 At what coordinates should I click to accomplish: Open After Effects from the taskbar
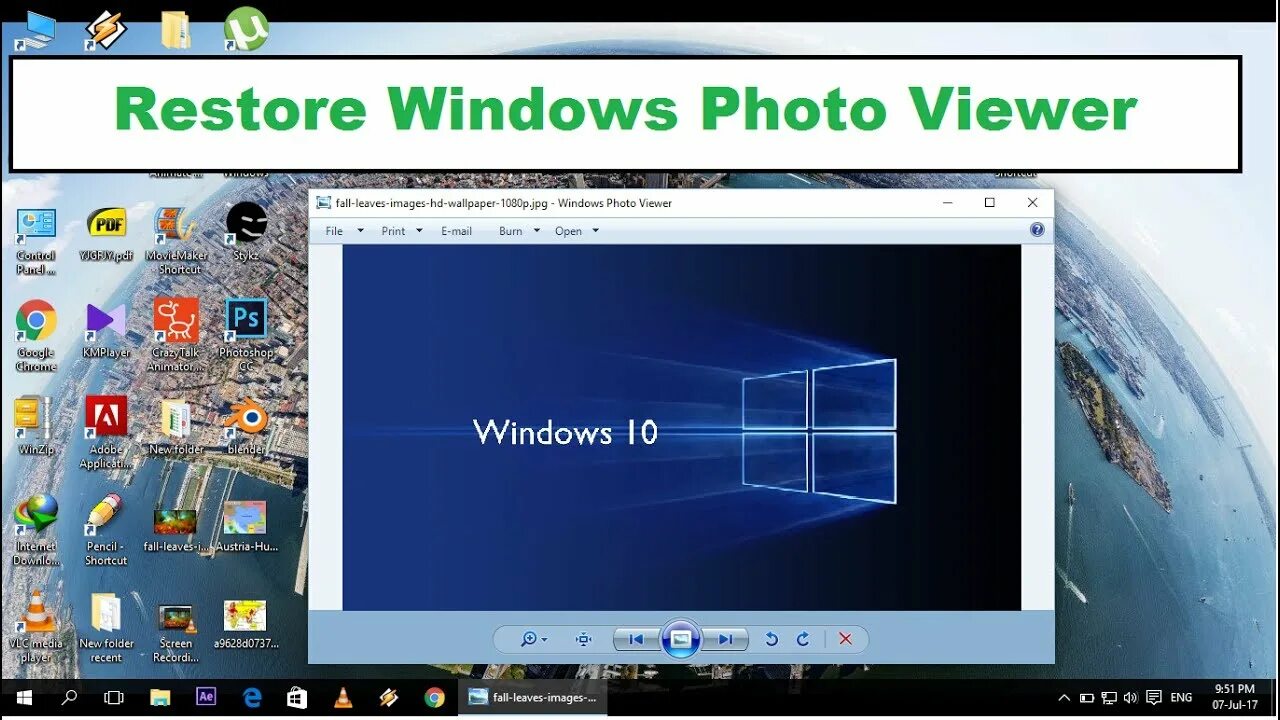pos(206,697)
